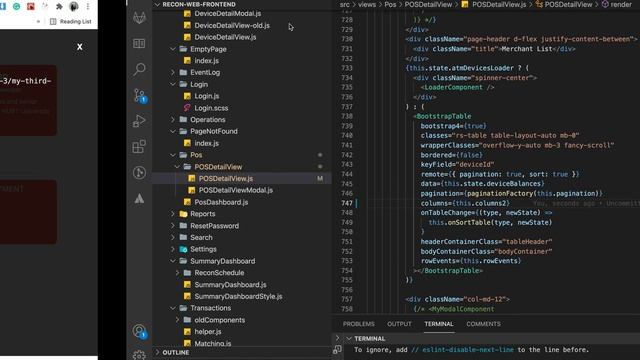Image resolution: width=640 pixels, height=360 pixels.
Task: Open the browser three-dot menu
Action: tap(88, 6)
